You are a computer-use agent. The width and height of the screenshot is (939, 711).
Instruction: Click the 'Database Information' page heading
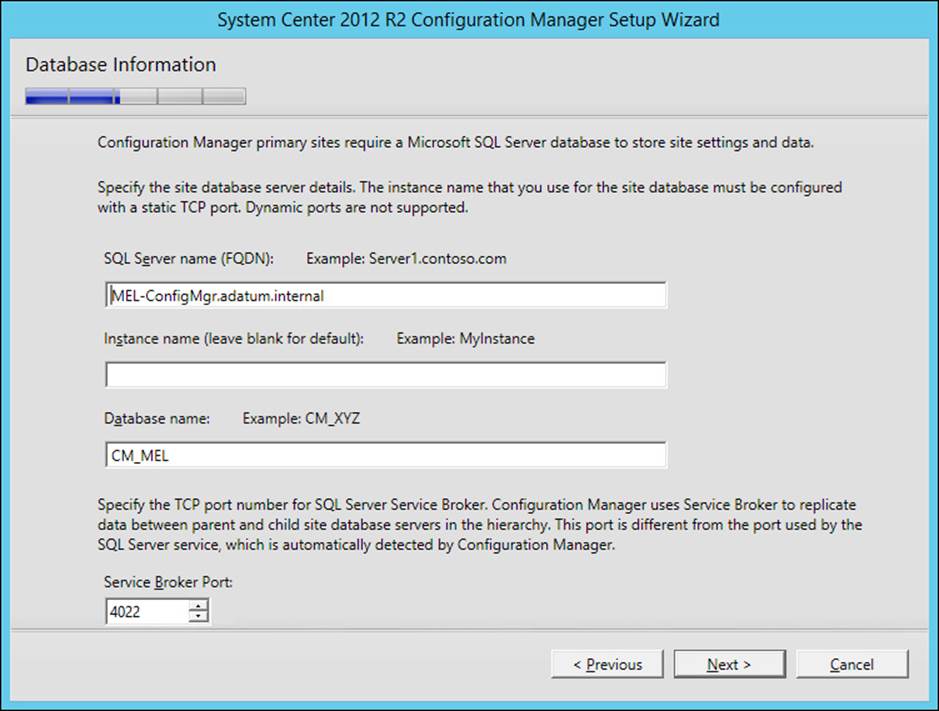click(x=121, y=64)
